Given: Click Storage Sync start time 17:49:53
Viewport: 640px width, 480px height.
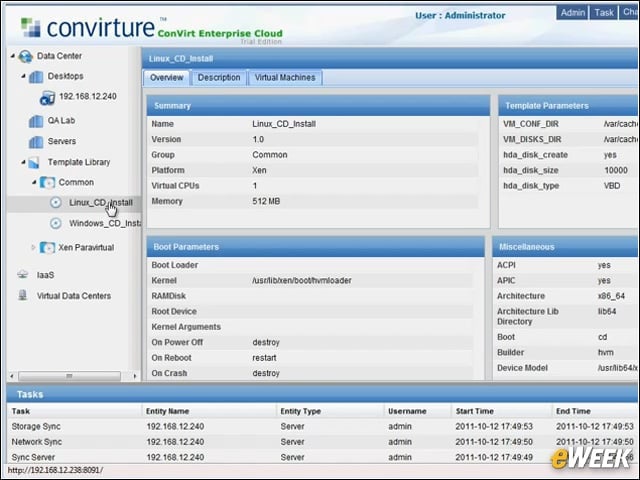Looking at the screenshot, I should point(494,427).
